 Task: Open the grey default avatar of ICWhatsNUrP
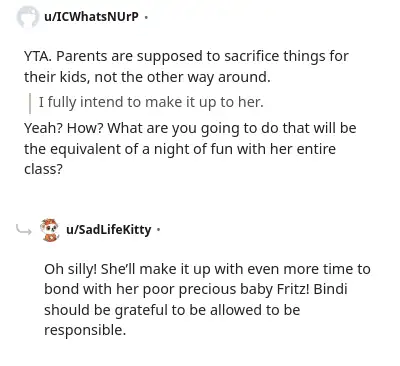27,17
